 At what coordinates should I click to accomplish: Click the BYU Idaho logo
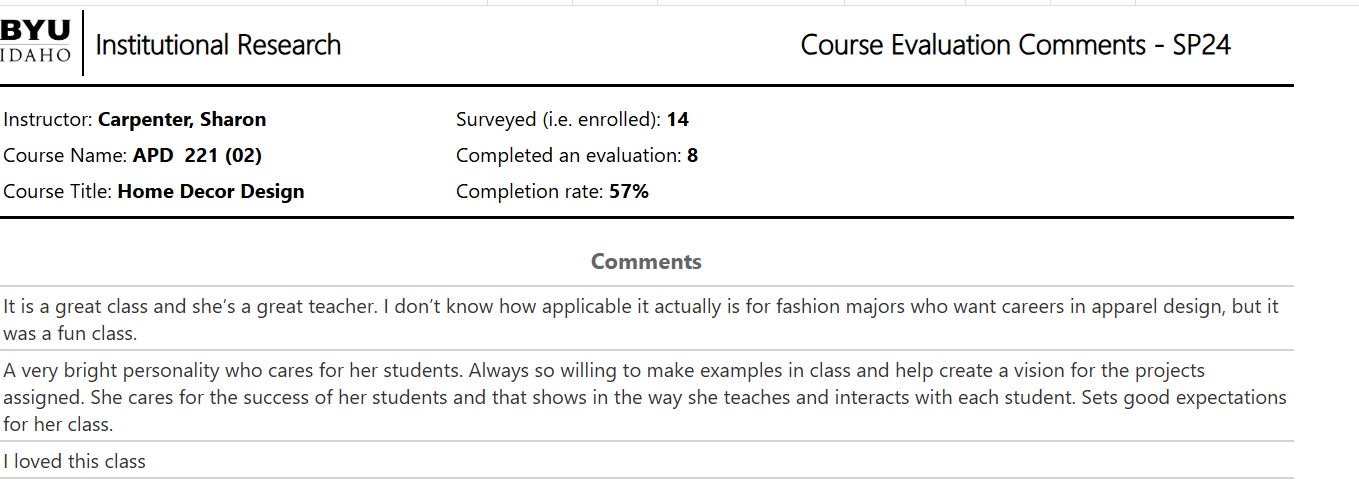tap(37, 42)
